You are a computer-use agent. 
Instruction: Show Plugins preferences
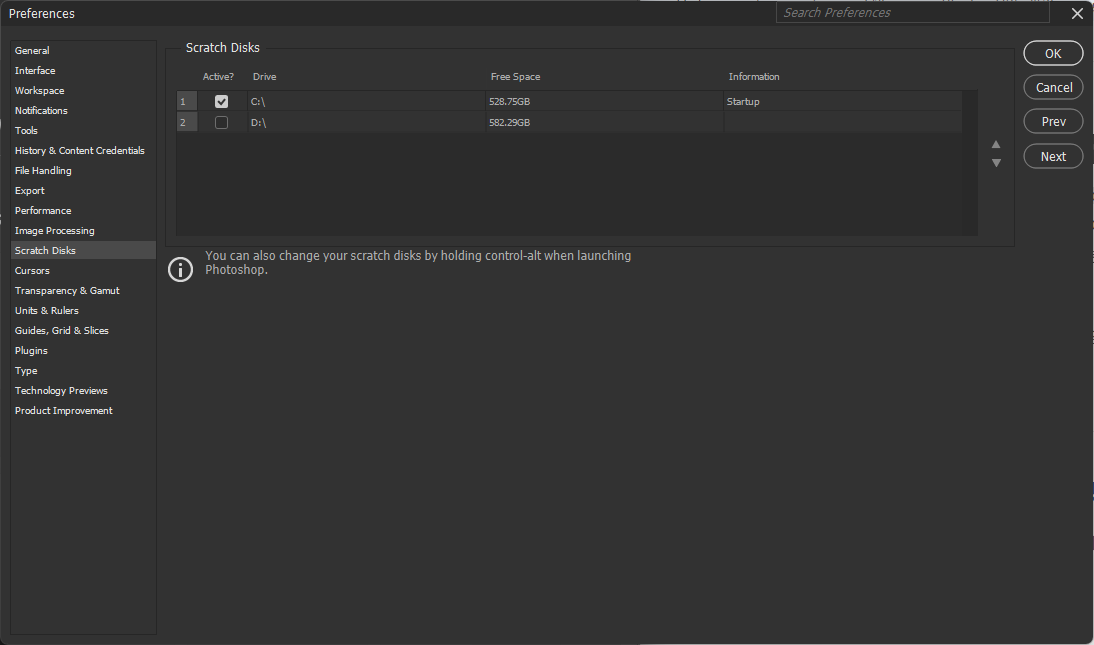point(31,350)
